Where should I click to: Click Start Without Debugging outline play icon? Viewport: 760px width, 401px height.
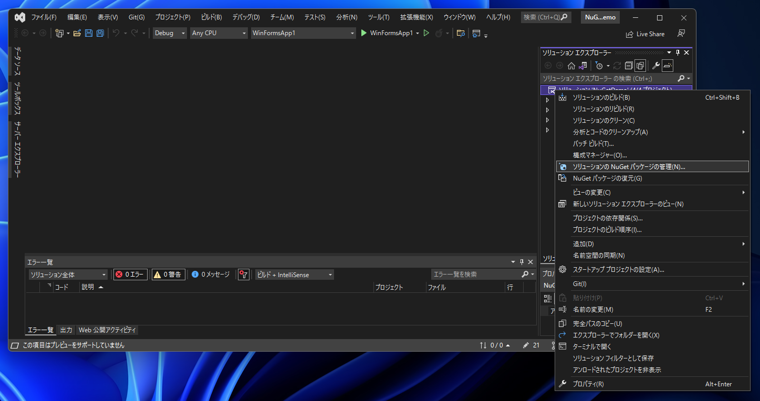426,33
